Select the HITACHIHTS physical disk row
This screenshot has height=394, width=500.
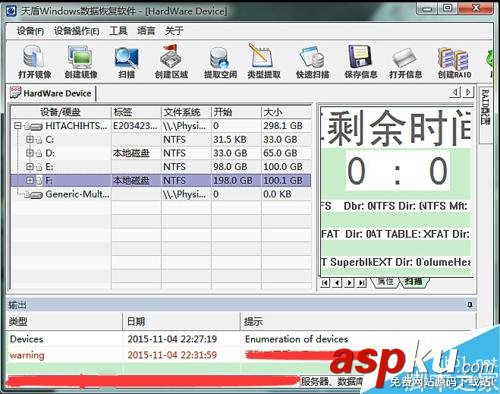tap(161, 126)
